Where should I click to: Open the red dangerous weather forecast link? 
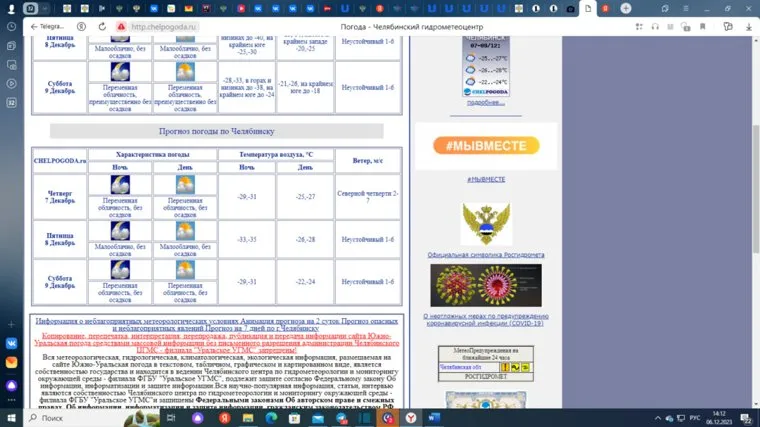(x=215, y=340)
